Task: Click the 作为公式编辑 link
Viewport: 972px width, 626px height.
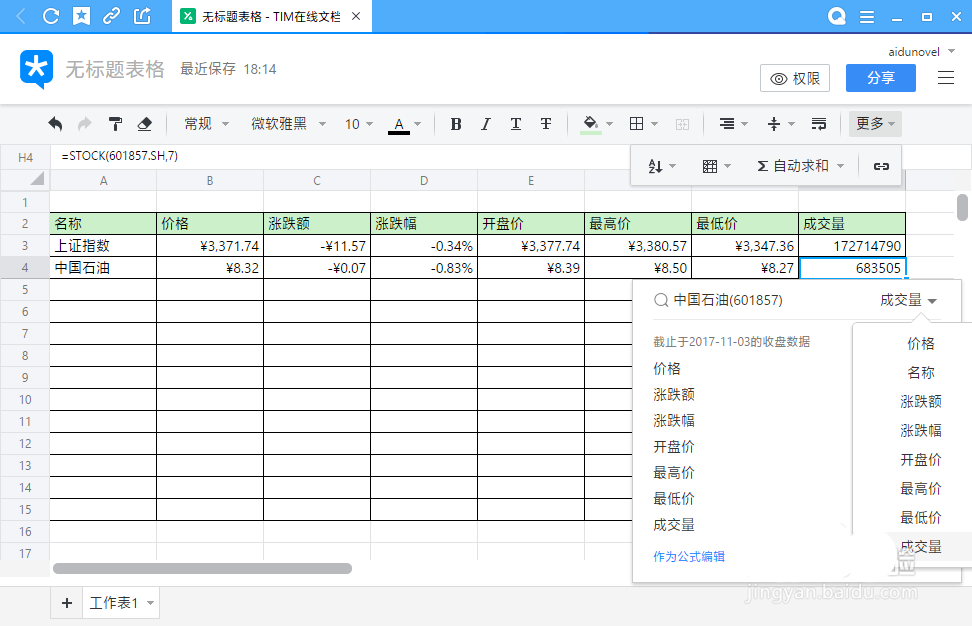Action: pos(689,557)
